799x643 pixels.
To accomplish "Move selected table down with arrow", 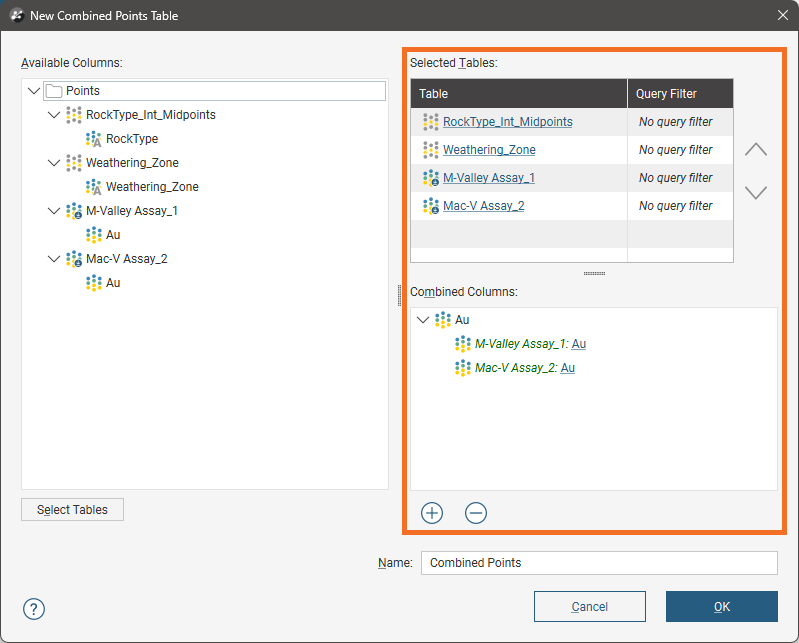I will 756,192.
